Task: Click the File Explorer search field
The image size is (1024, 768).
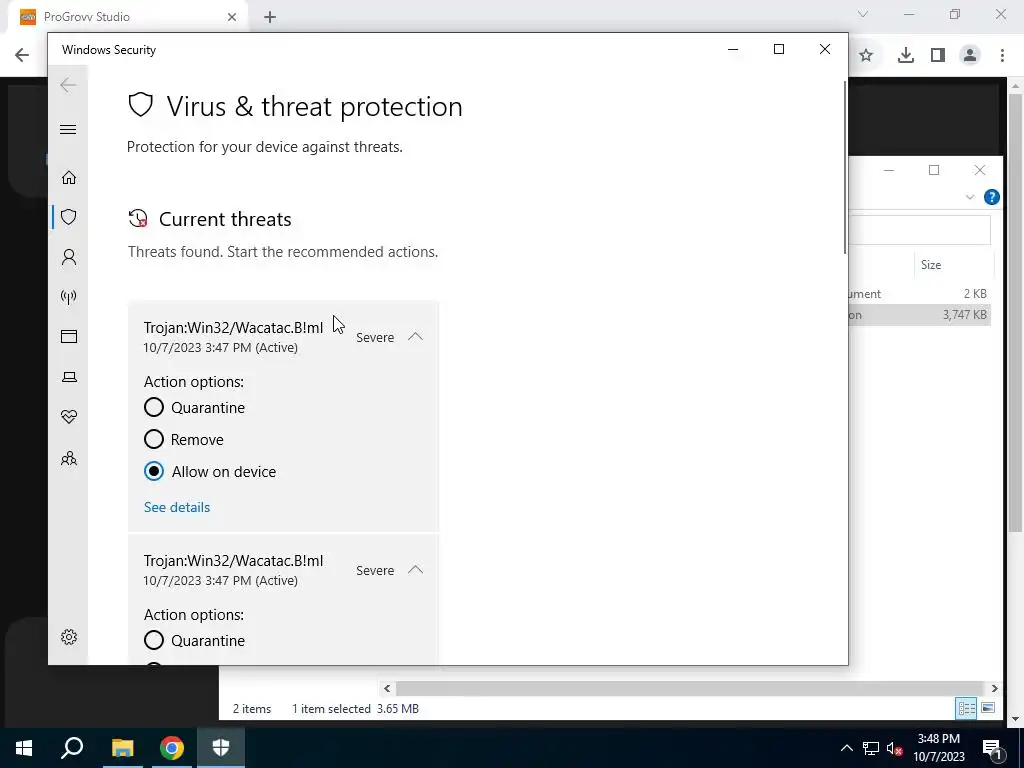Action: pyautogui.click(x=920, y=229)
